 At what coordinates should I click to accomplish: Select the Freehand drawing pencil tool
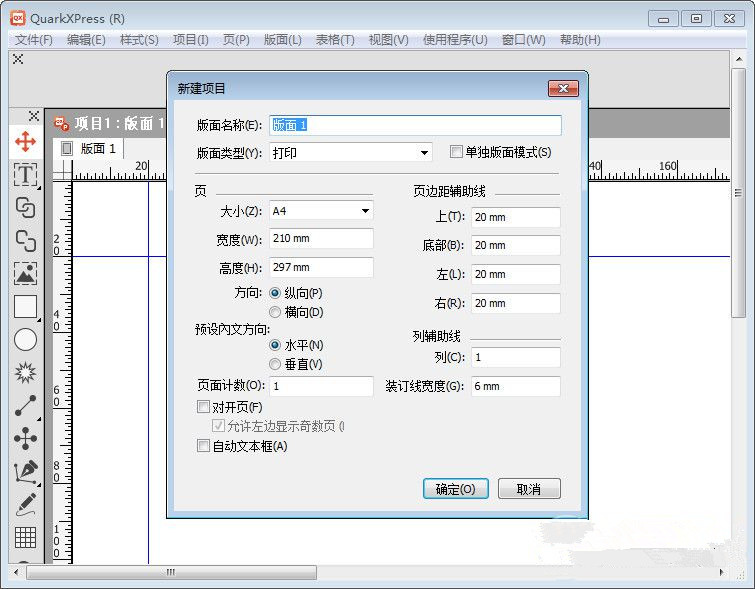click(x=25, y=504)
